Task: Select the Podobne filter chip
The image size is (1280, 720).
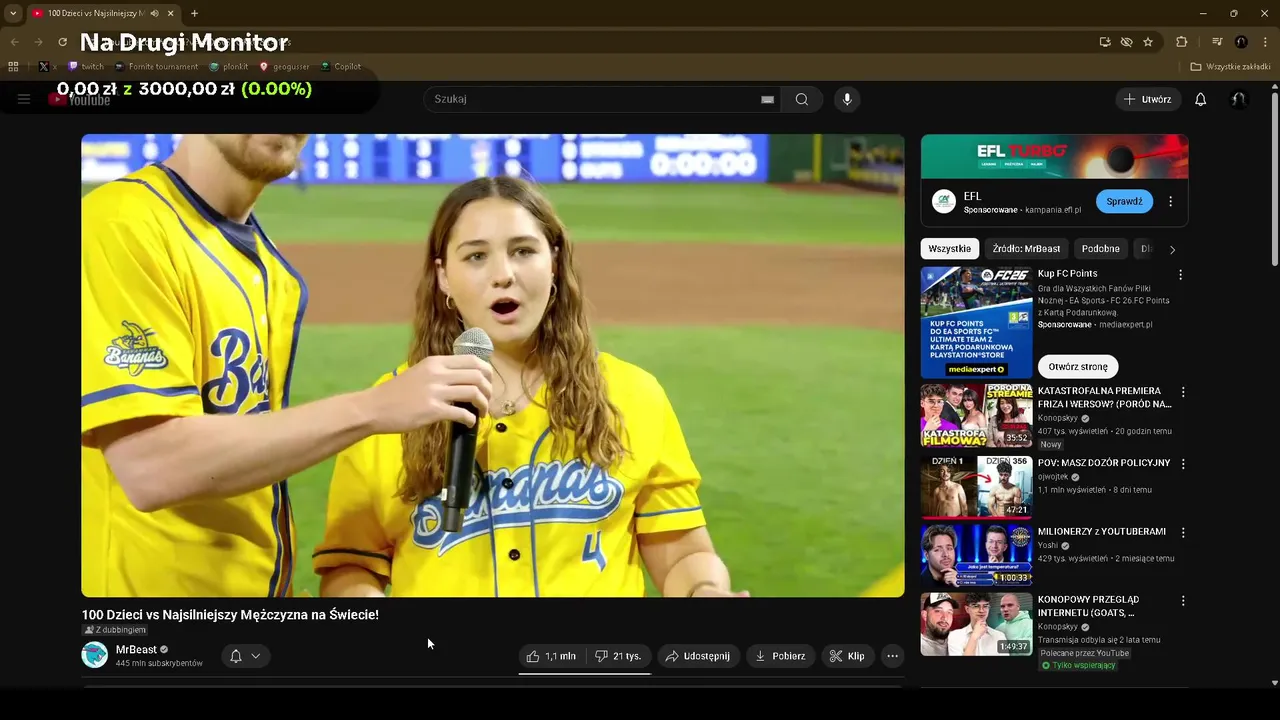Action: tap(1100, 249)
